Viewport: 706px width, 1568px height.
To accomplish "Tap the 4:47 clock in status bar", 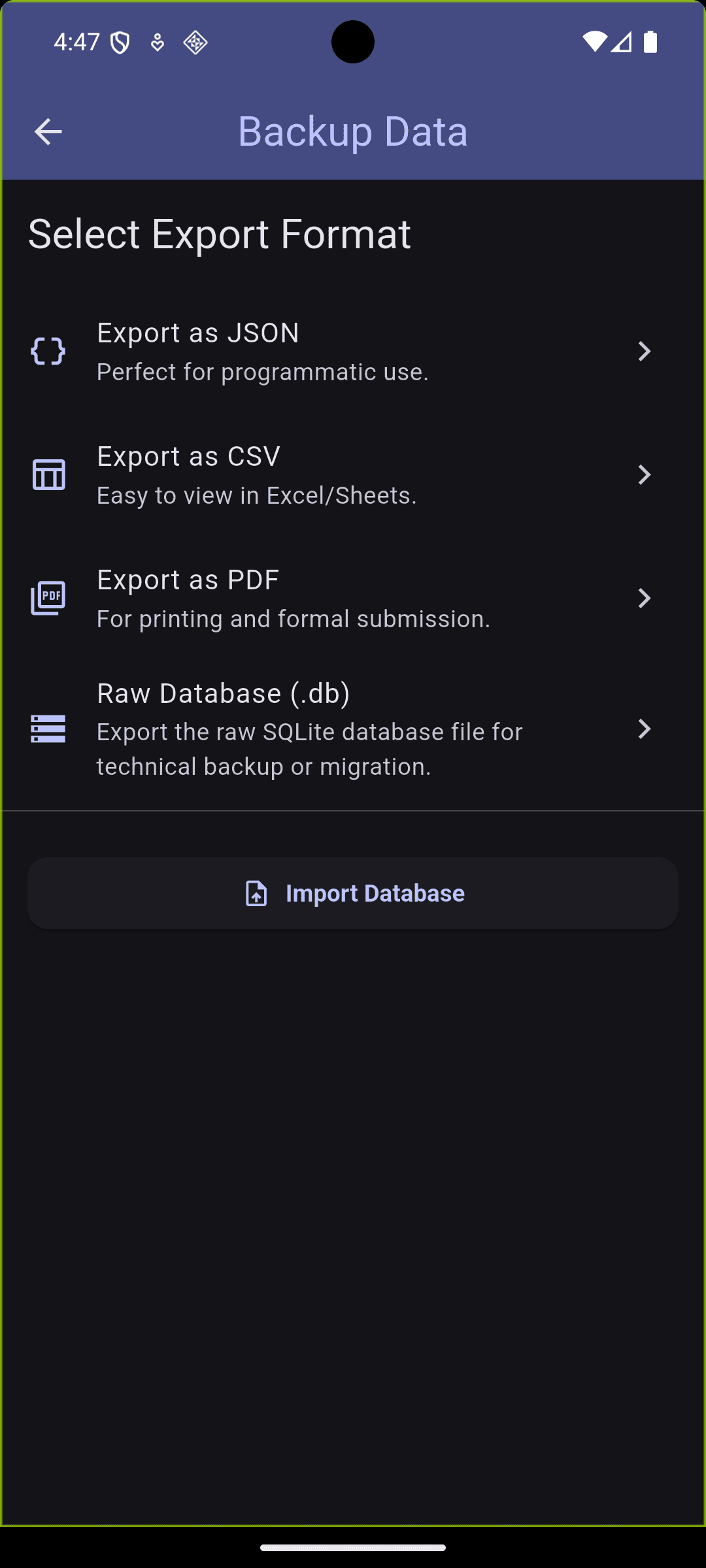I will tap(76, 42).
